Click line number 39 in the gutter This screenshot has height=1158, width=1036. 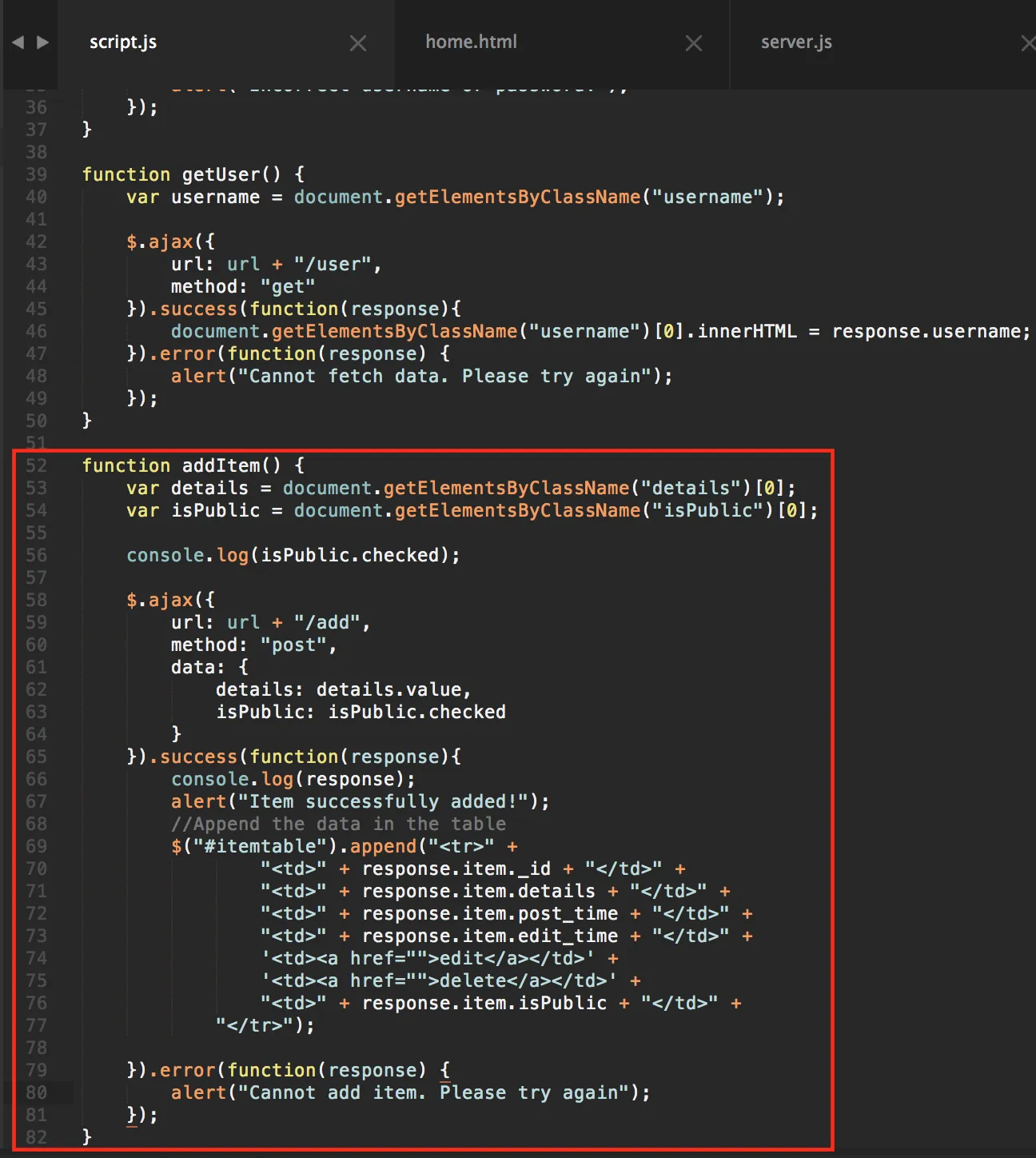[x=36, y=174]
